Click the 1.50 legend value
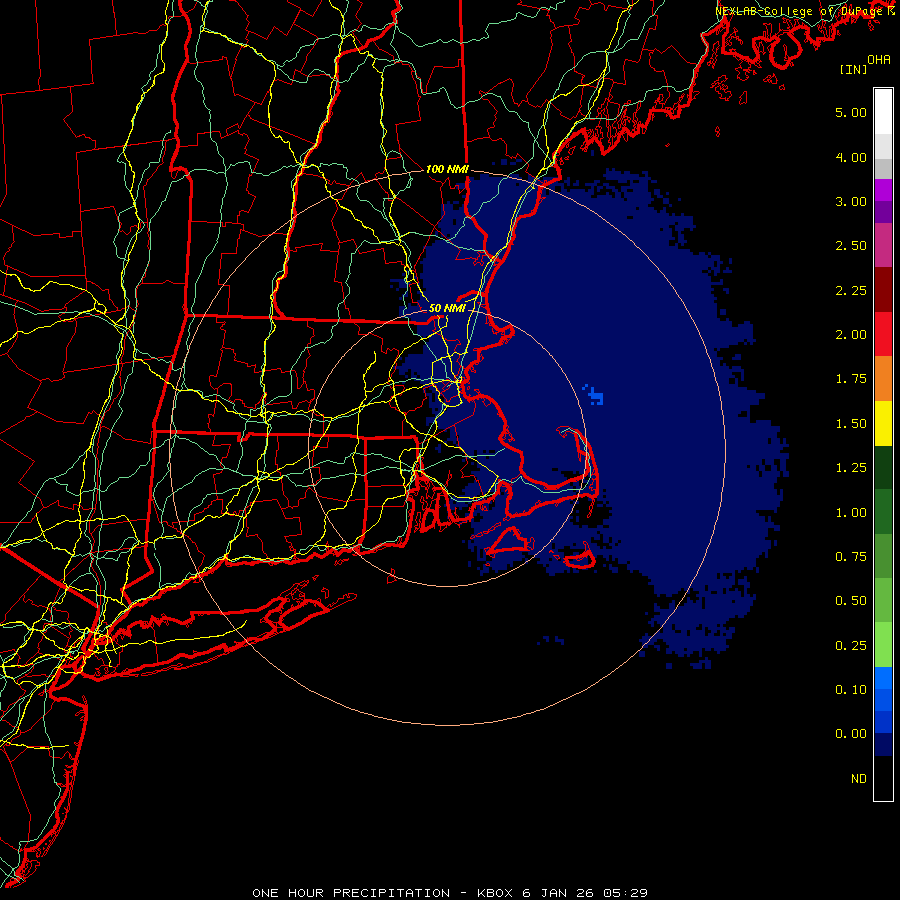The height and width of the screenshot is (900, 900). pos(851,424)
